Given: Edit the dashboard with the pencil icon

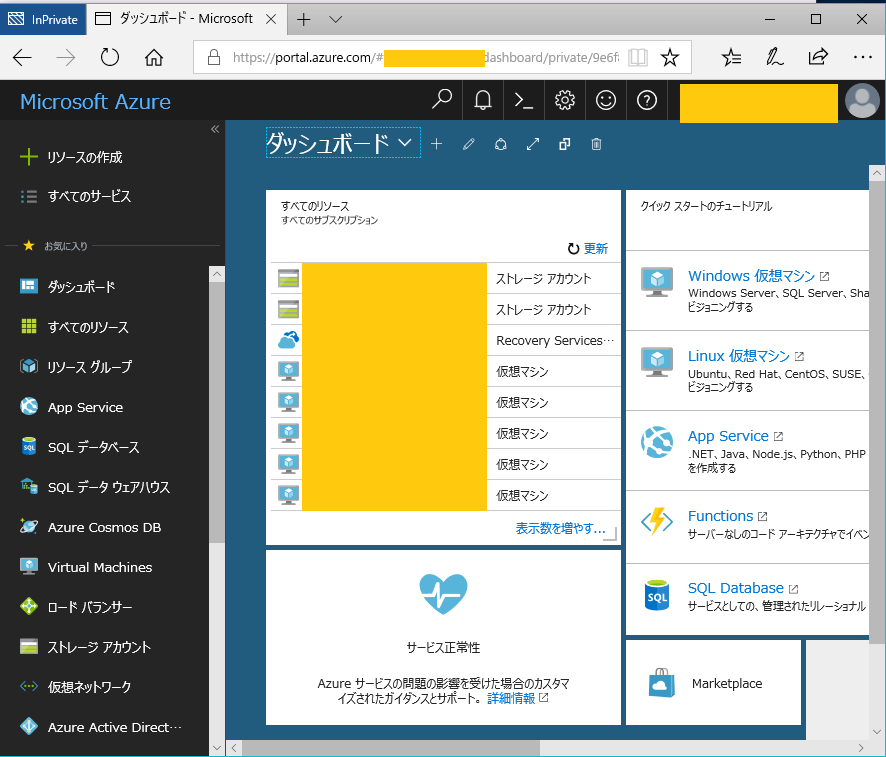Looking at the screenshot, I should [469, 144].
